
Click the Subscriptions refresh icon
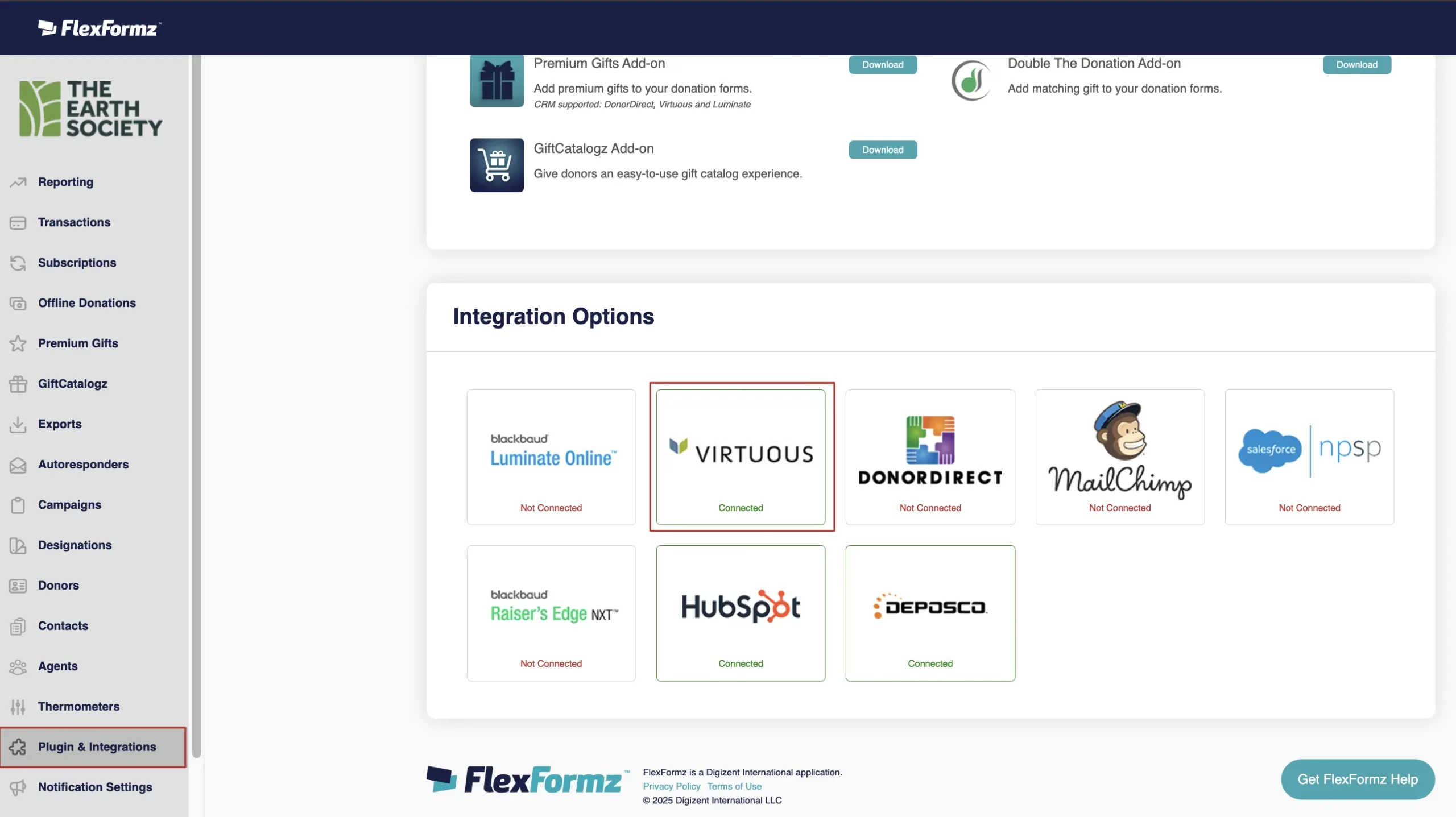click(x=18, y=263)
